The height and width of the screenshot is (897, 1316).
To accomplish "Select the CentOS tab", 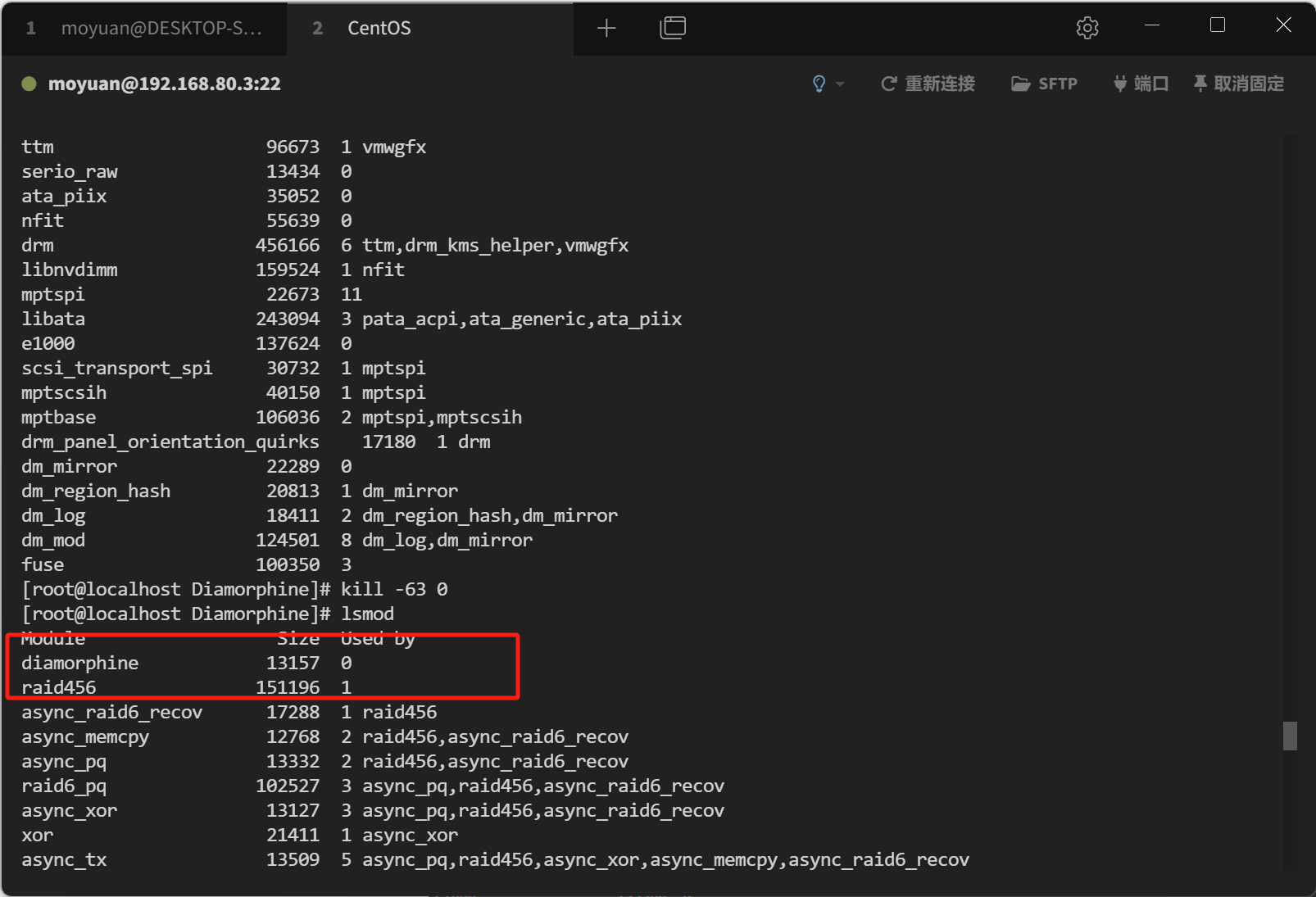I will (x=379, y=29).
